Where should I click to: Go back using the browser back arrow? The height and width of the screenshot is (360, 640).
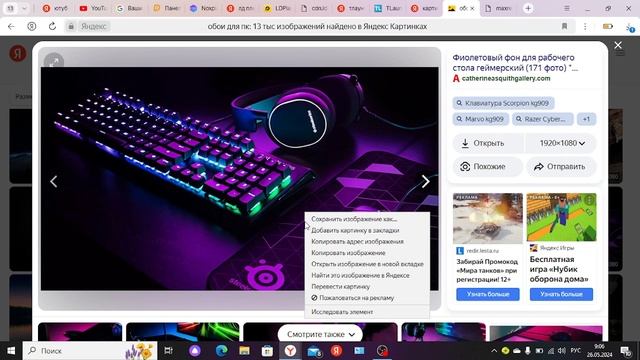[11, 27]
